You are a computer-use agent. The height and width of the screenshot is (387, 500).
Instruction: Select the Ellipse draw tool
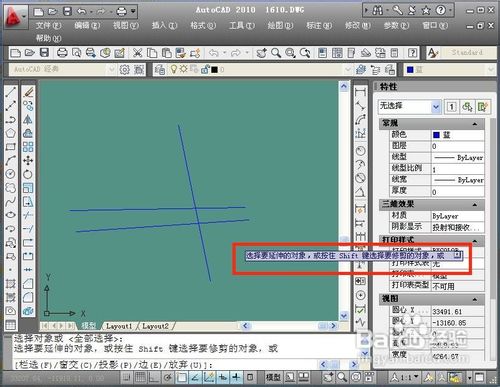click(11, 215)
